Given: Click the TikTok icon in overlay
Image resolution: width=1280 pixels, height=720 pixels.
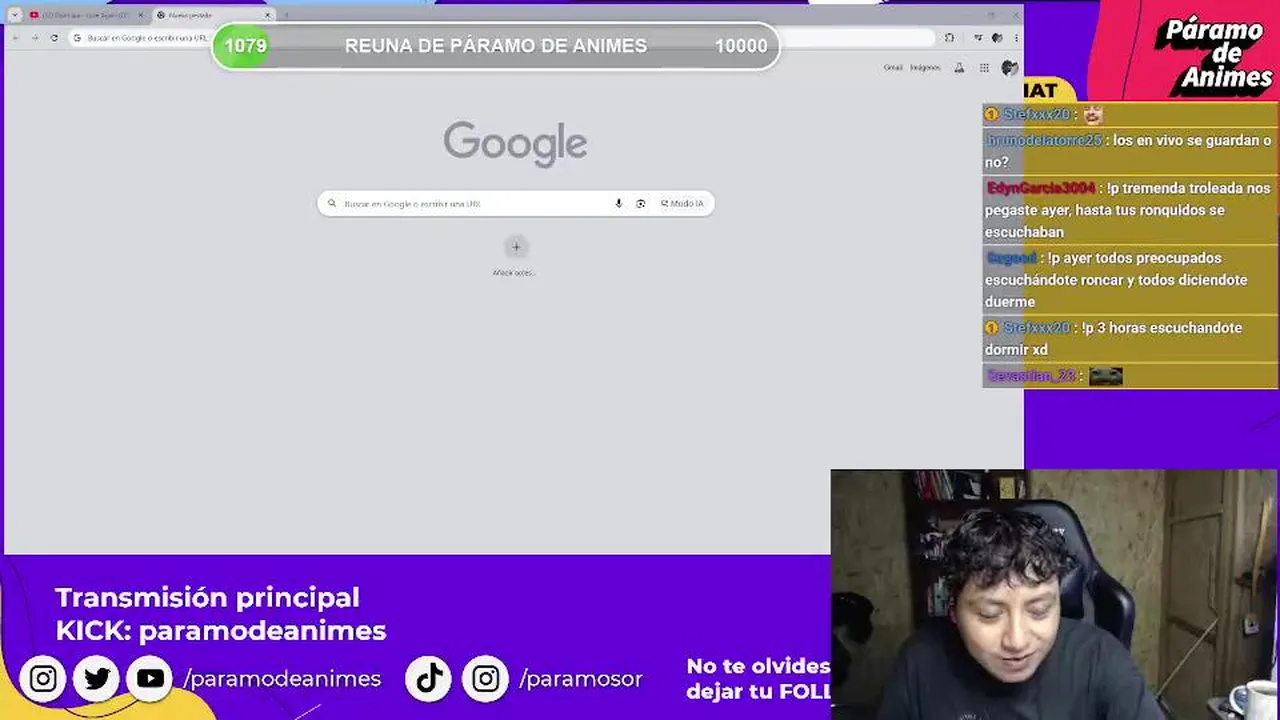Looking at the screenshot, I should click(x=429, y=679).
